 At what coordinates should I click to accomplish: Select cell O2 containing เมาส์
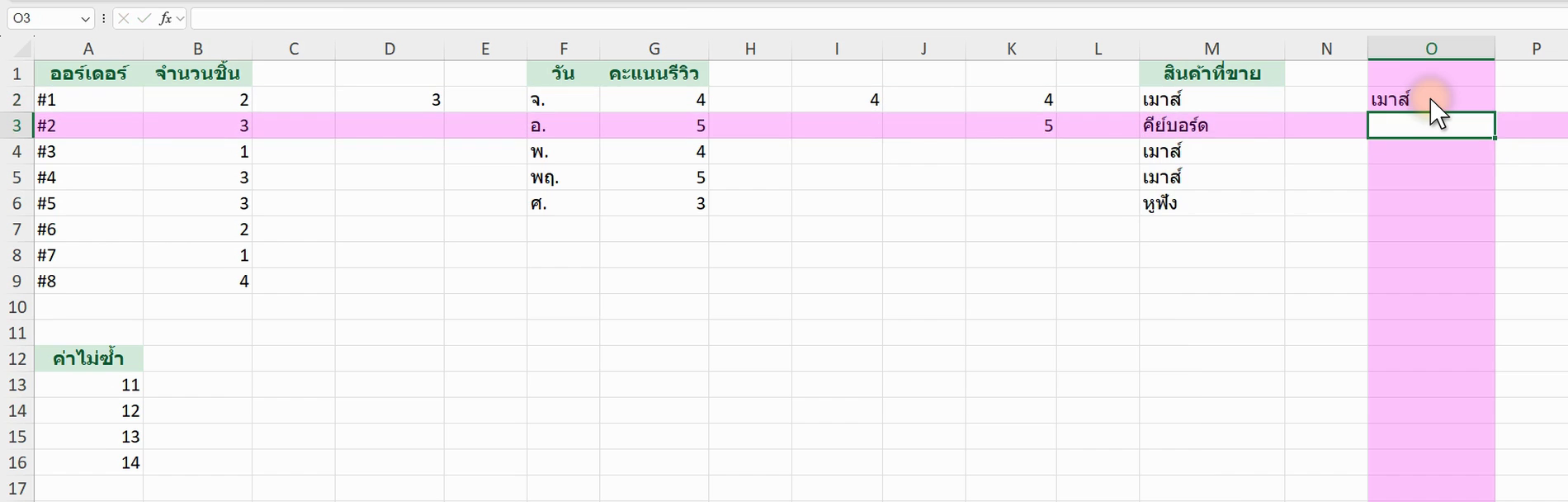click(1431, 100)
